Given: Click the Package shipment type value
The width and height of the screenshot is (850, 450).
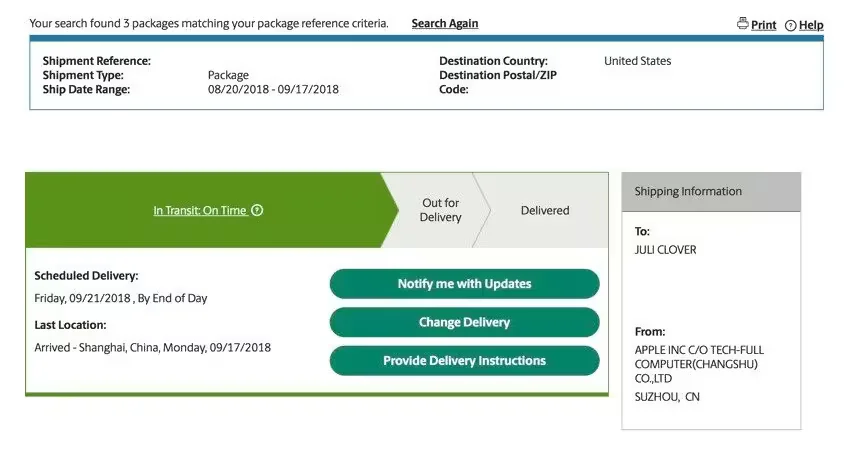Looking at the screenshot, I should pyautogui.click(x=228, y=75).
